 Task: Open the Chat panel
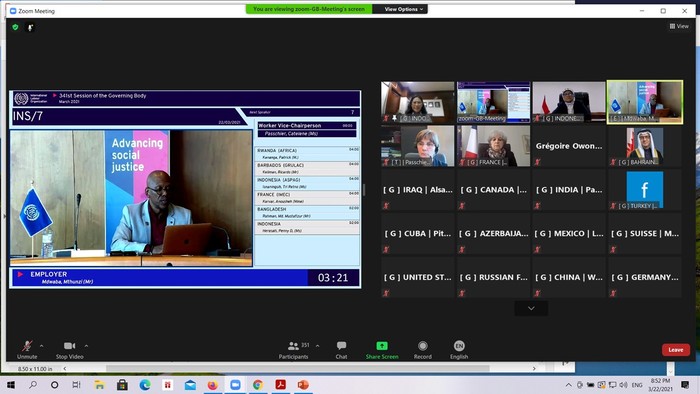(x=342, y=349)
